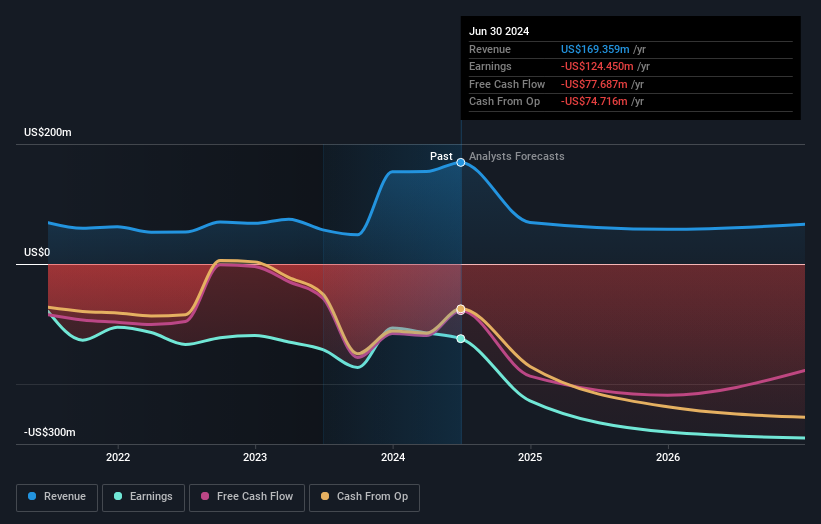Click the 2024 x-axis label
The image size is (821, 524).
(393, 457)
